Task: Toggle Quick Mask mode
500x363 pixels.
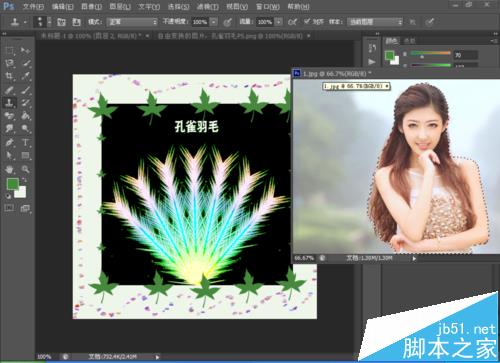Action: pos(9,209)
